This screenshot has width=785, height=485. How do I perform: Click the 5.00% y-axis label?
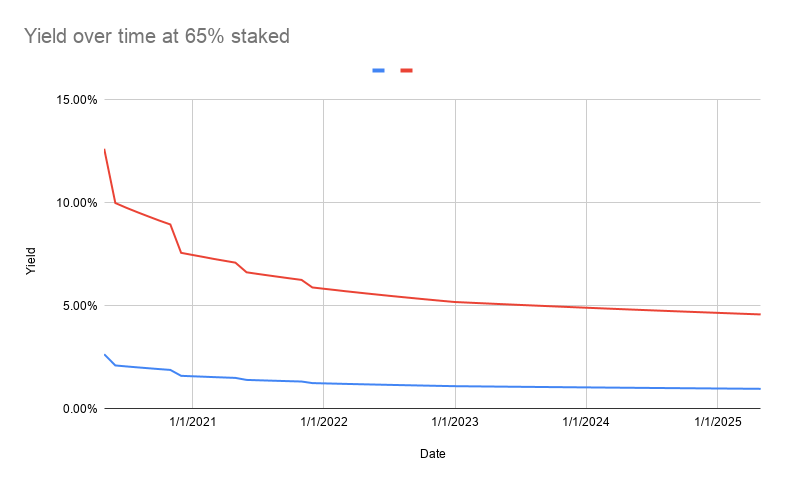pos(80,306)
